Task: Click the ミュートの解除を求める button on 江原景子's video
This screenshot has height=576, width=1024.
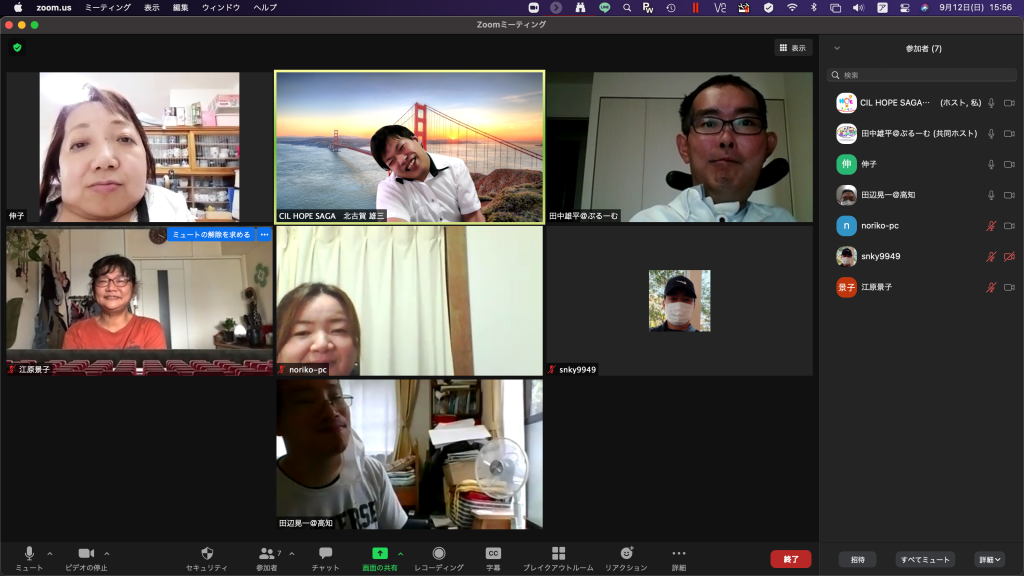Action: click(x=211, y=234)
